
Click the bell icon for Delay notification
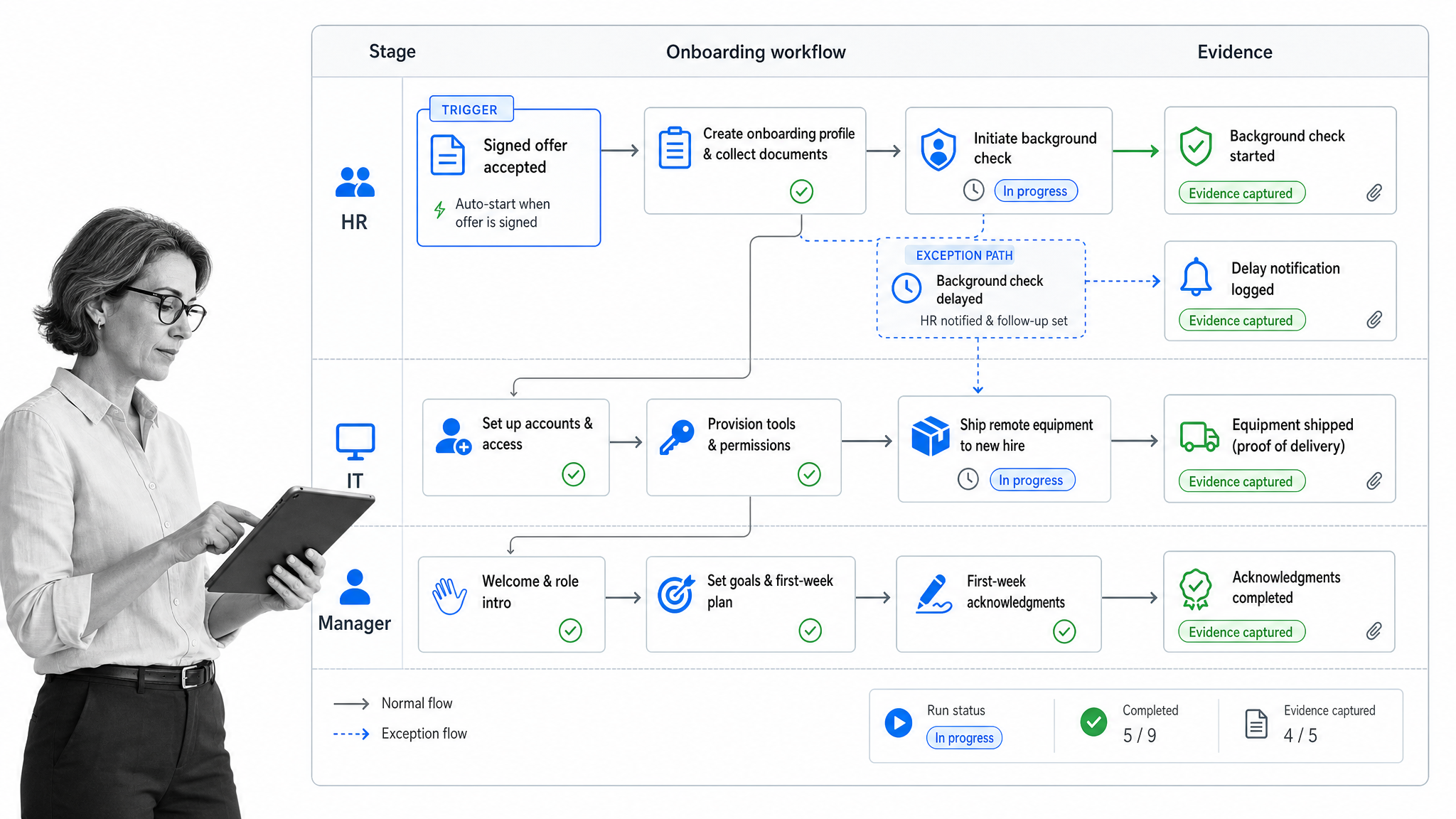(1196, 277)
